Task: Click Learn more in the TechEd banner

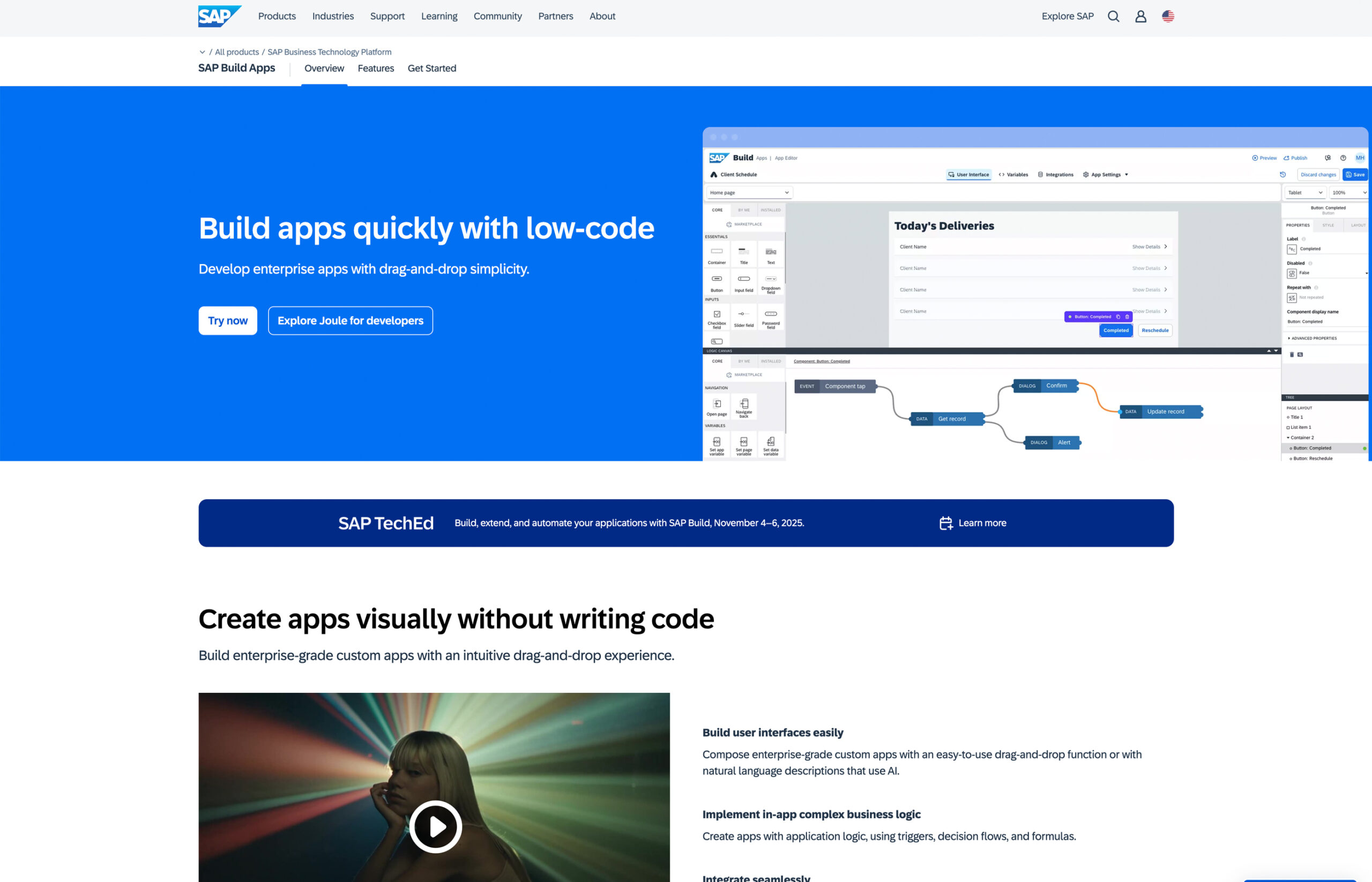Action: (x=982, y=523)
